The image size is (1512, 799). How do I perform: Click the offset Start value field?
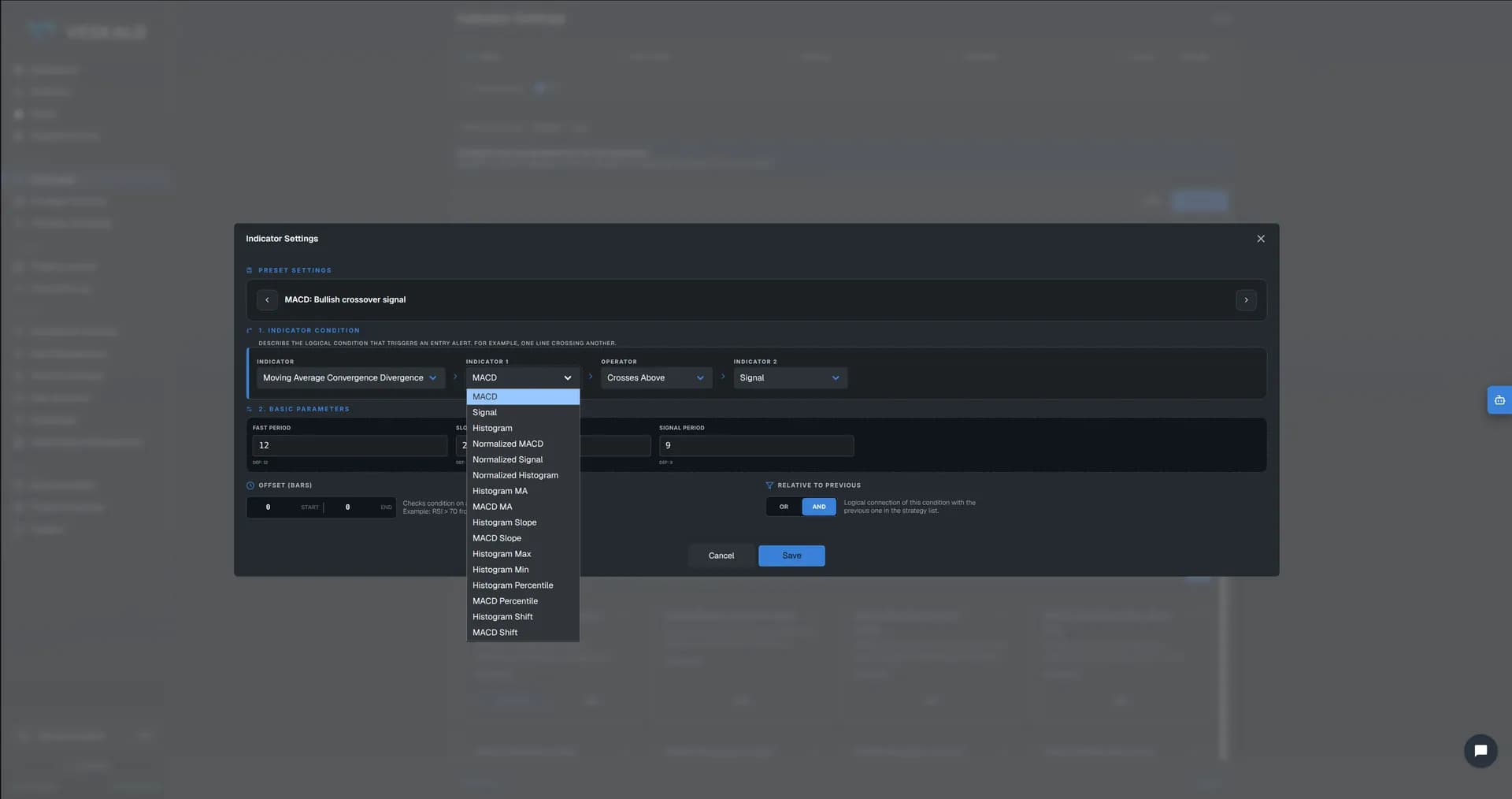[x=269, y=507]
